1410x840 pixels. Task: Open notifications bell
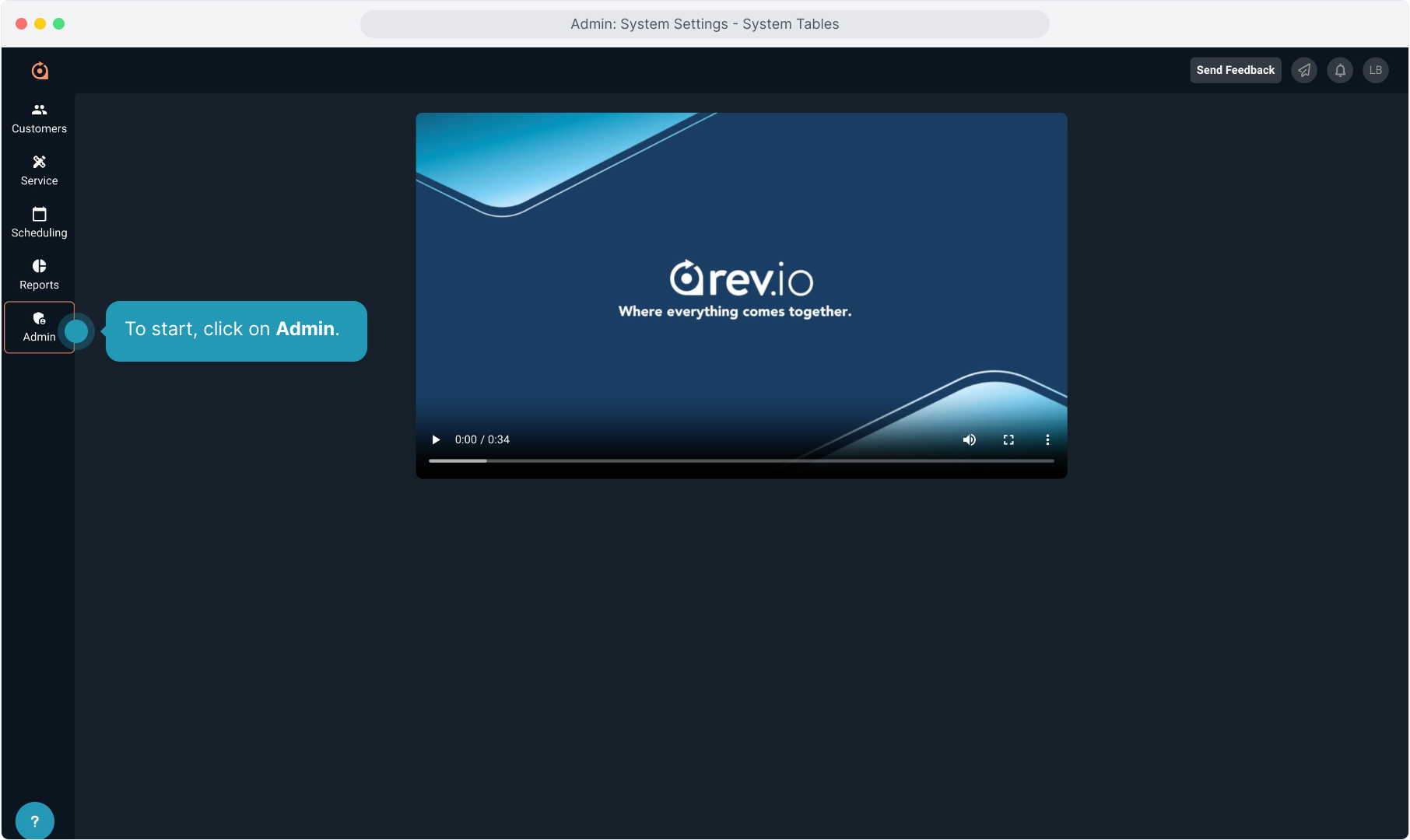(x=1340, y=70)
